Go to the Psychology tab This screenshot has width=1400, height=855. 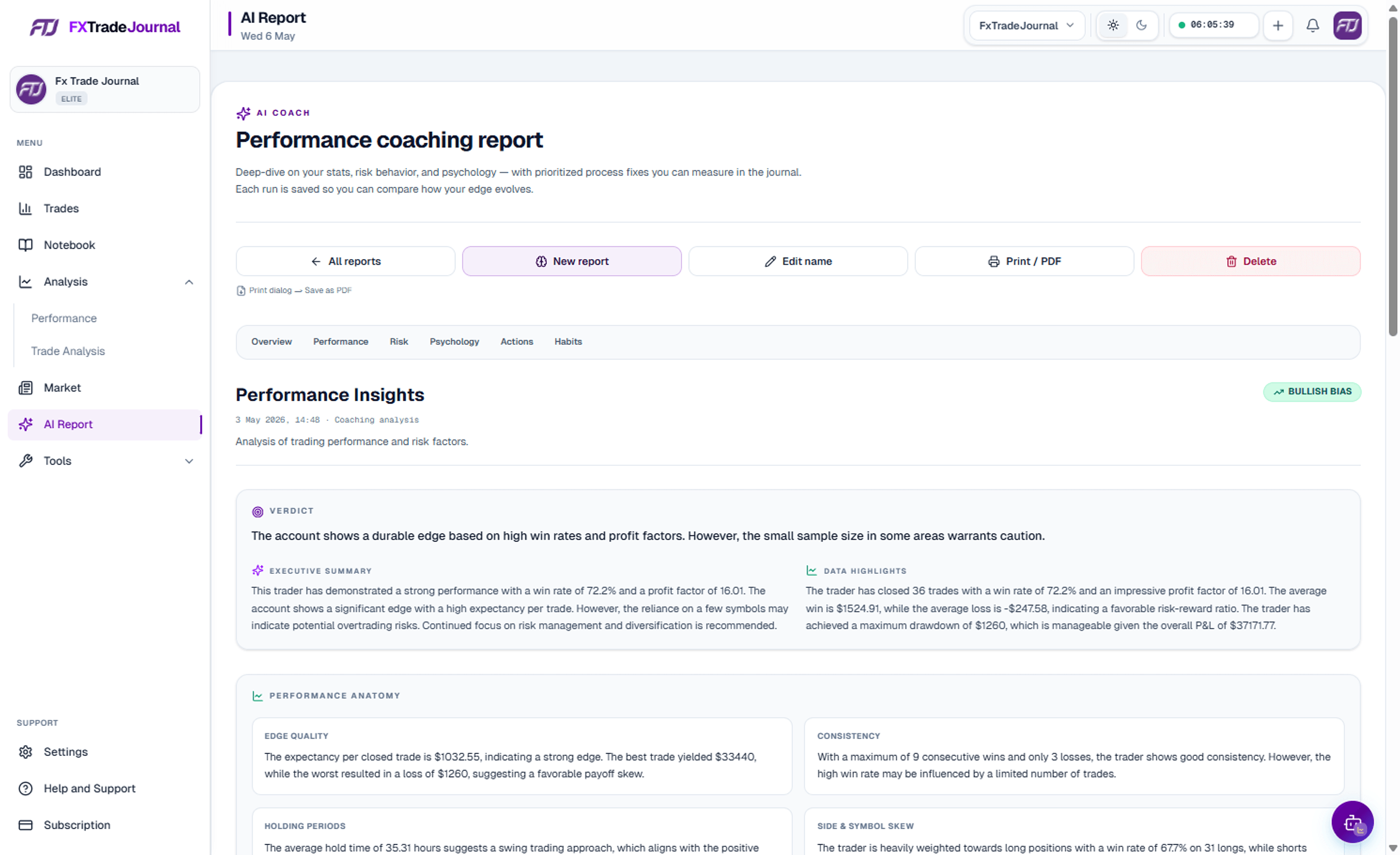454,342
